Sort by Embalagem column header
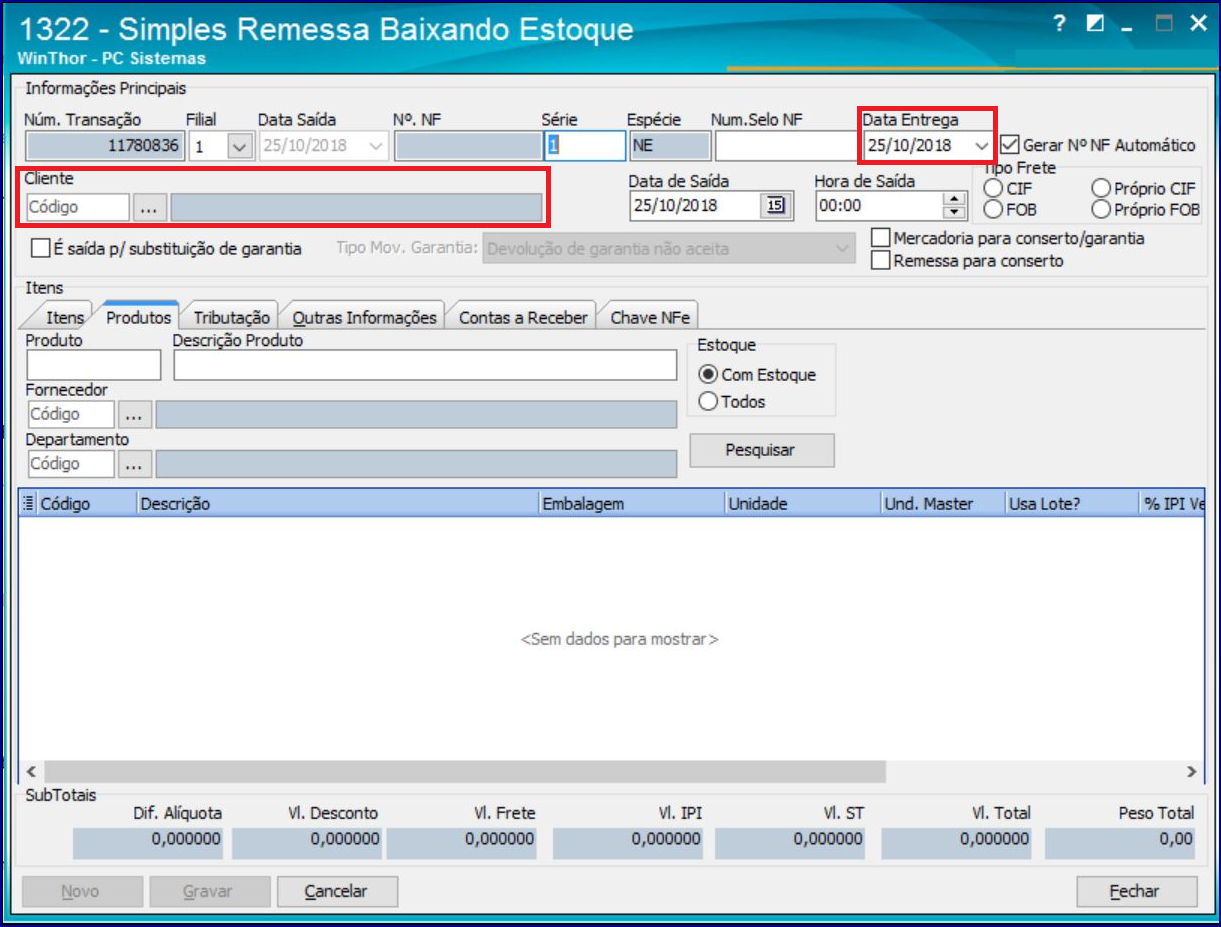 (631, 504)
